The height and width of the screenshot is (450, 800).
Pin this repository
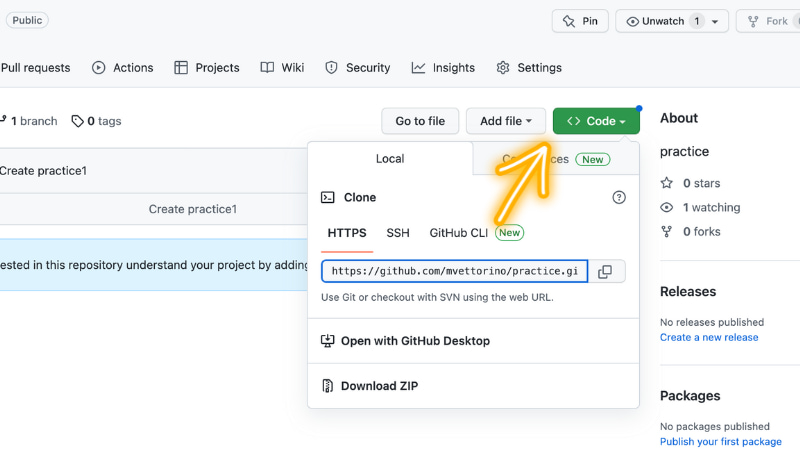[580, 21]
